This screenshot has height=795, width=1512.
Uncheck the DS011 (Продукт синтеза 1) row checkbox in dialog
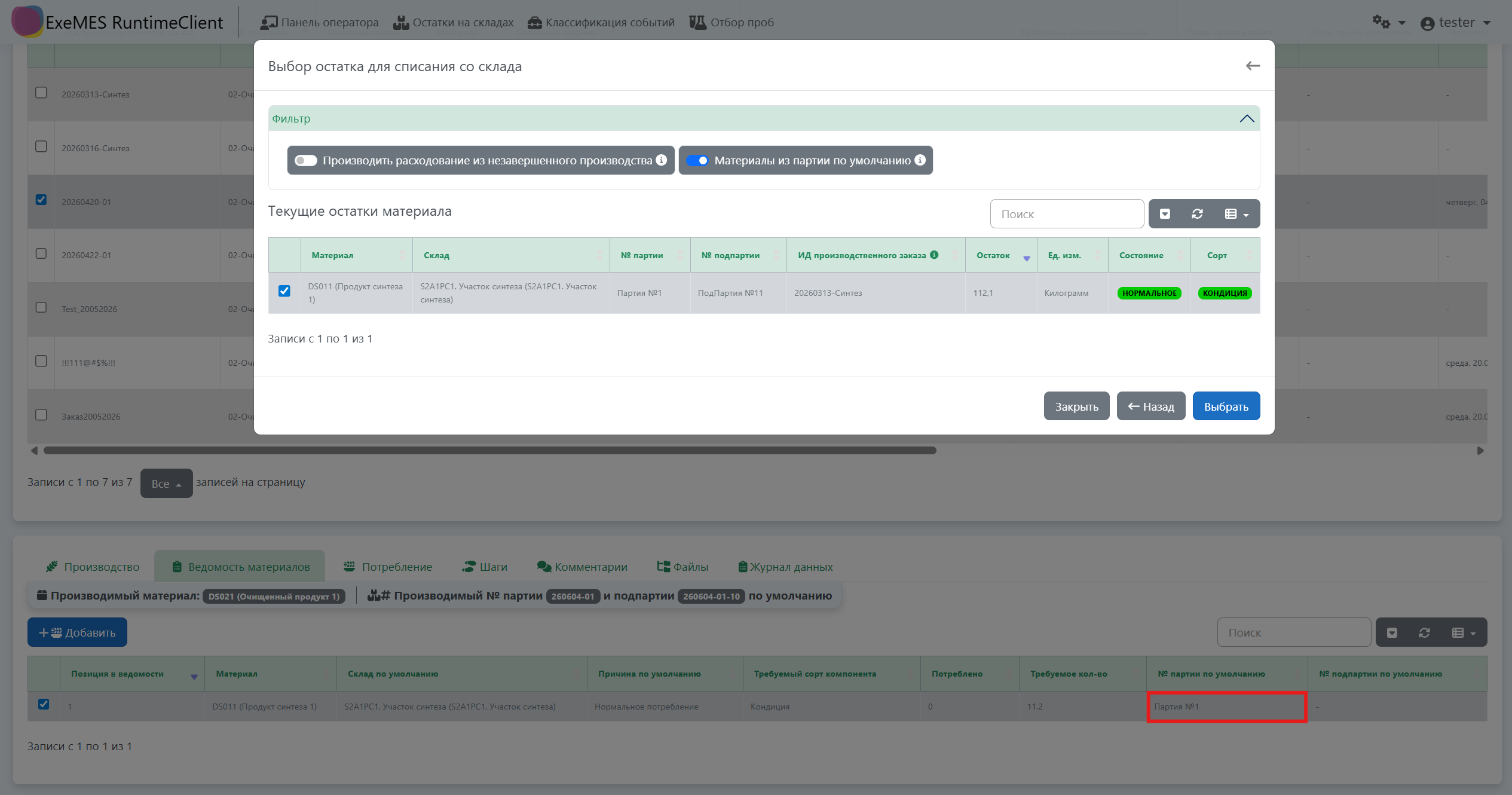click(x=284, y=291)
